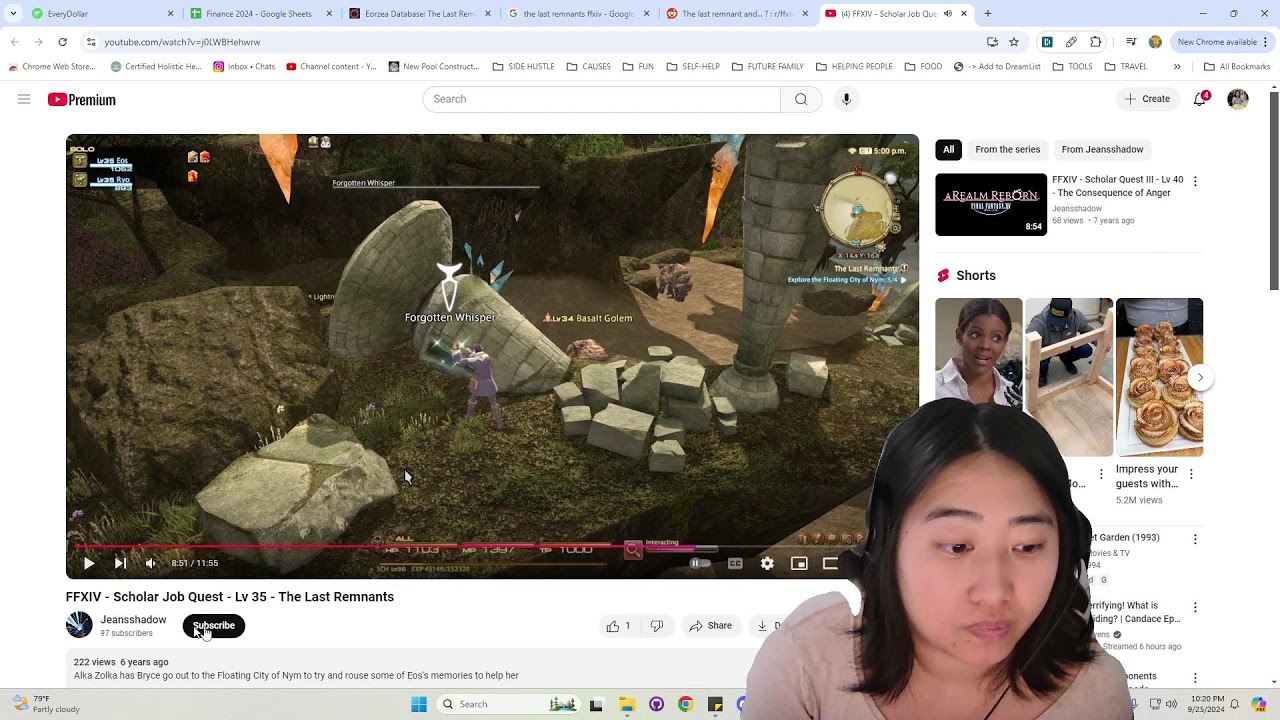Go back to previous page
The height and width of the screenshot is (720, 1280).
(x=15, y=42)
